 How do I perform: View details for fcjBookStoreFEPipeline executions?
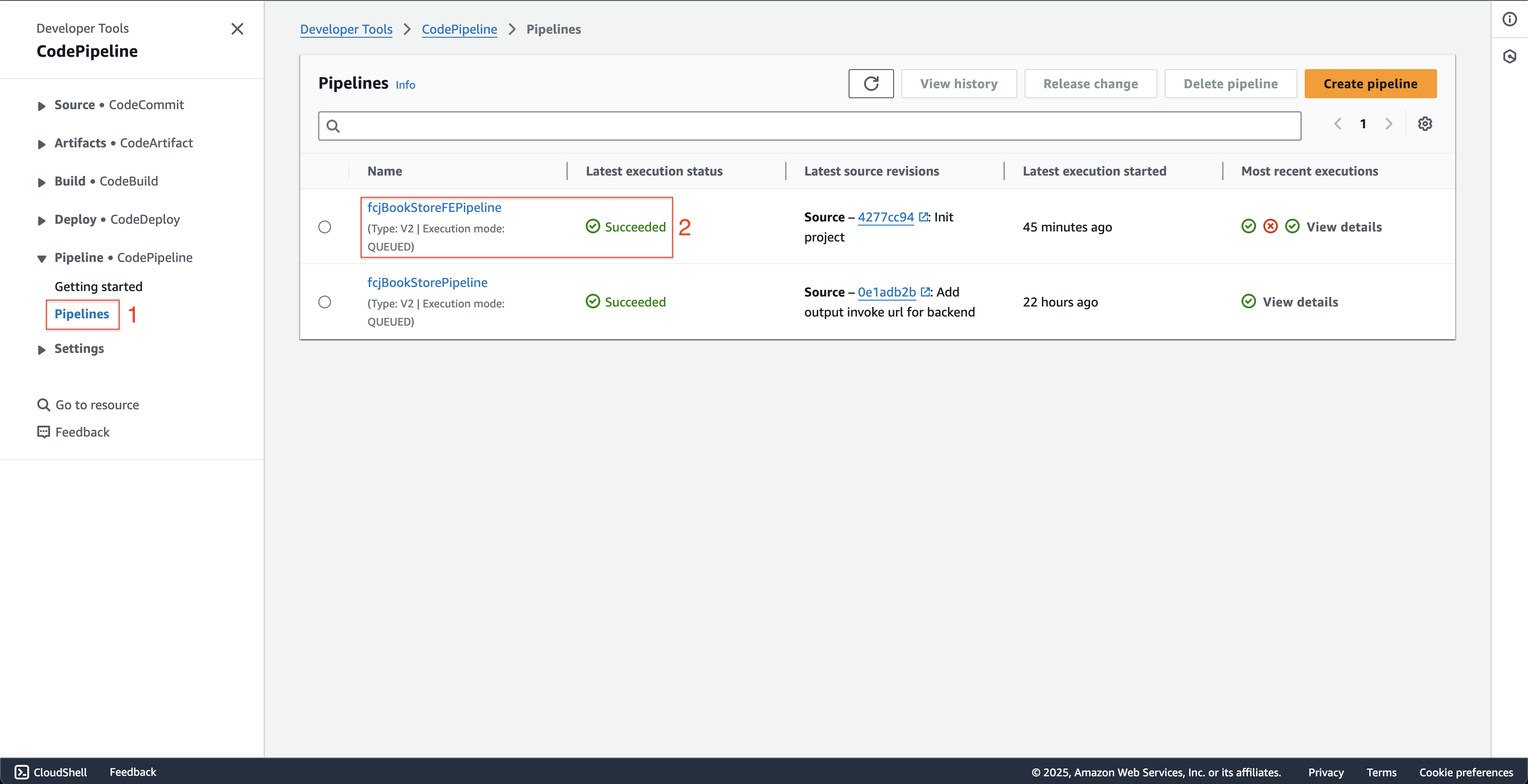click(1344, 226)
